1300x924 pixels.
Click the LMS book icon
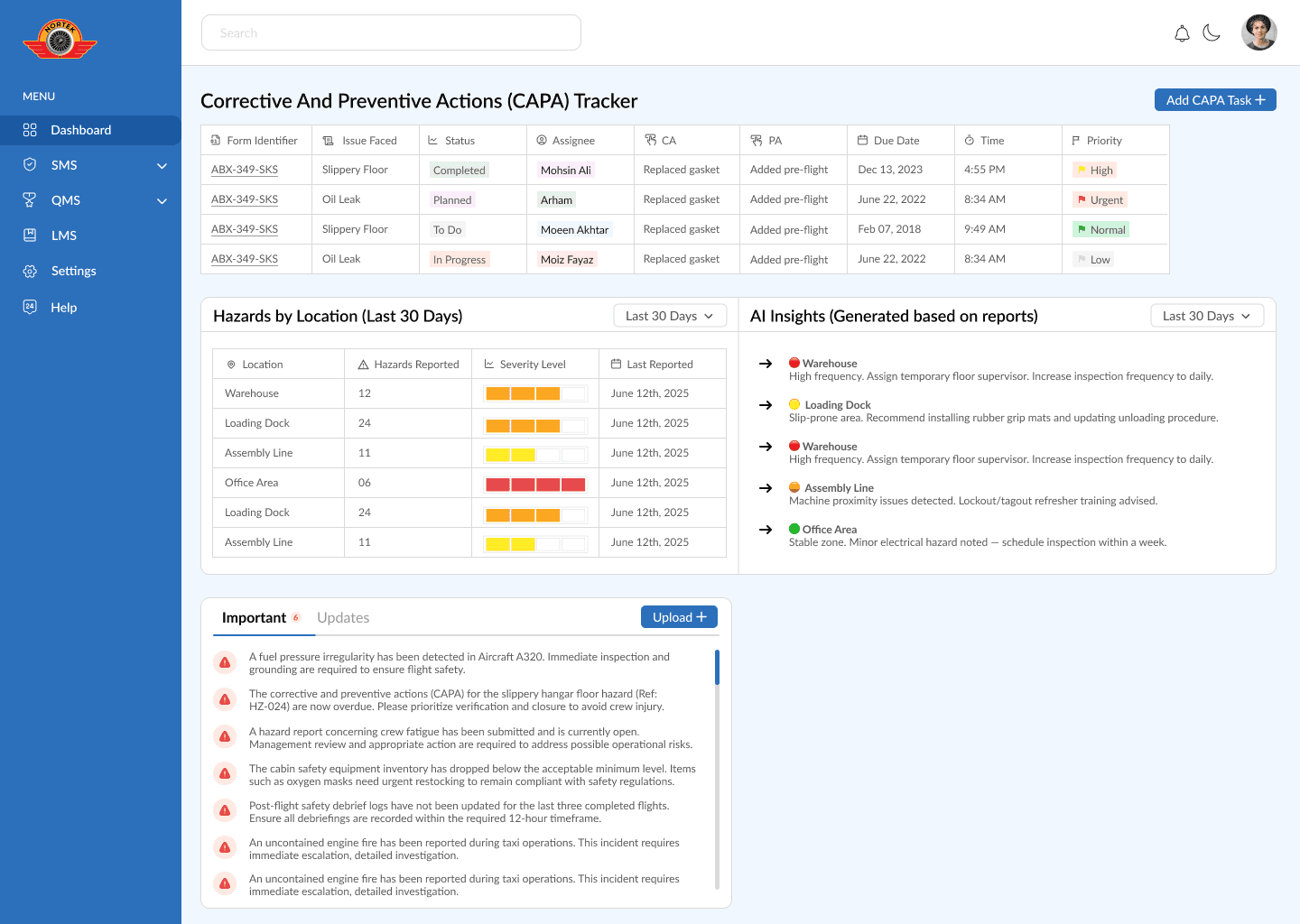click(30, 236)
